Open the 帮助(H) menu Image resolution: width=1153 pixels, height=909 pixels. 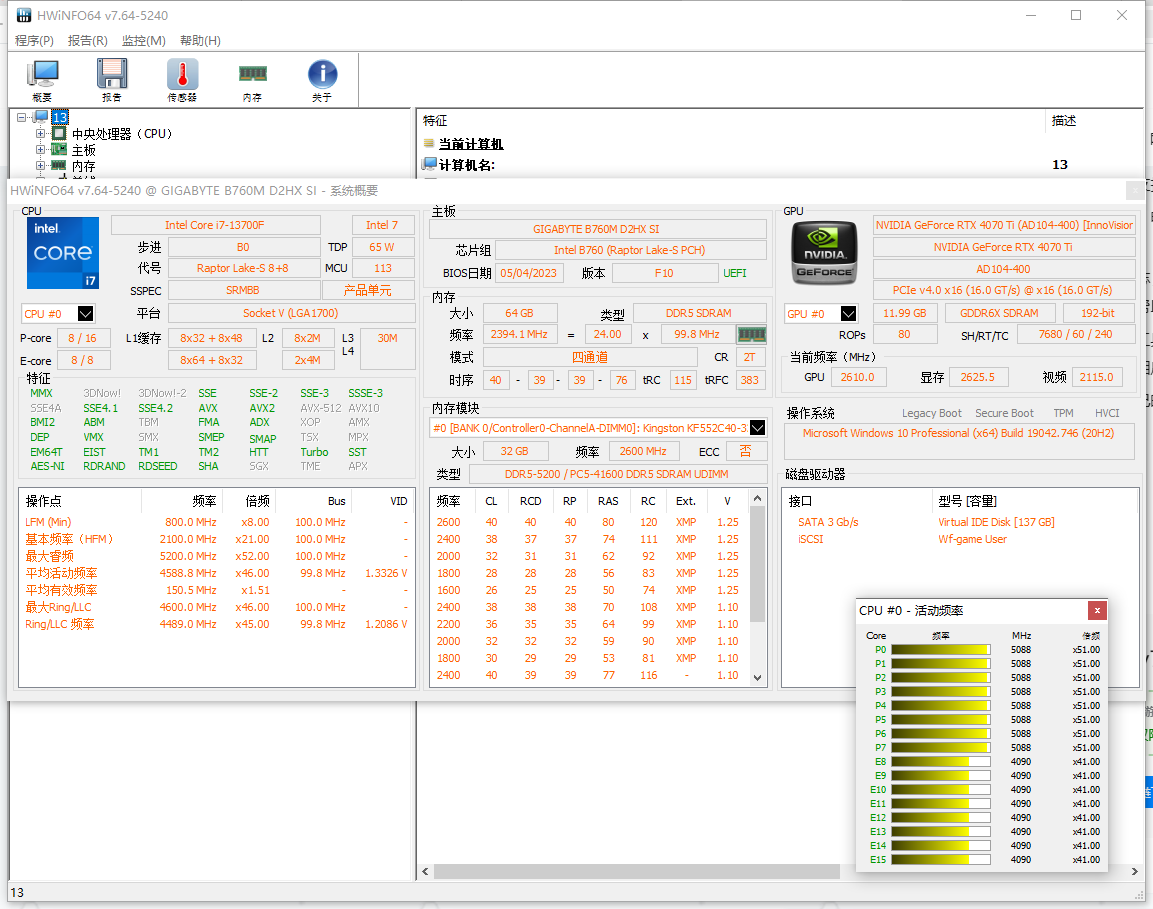pyautogui.click(x=200, y=40)
